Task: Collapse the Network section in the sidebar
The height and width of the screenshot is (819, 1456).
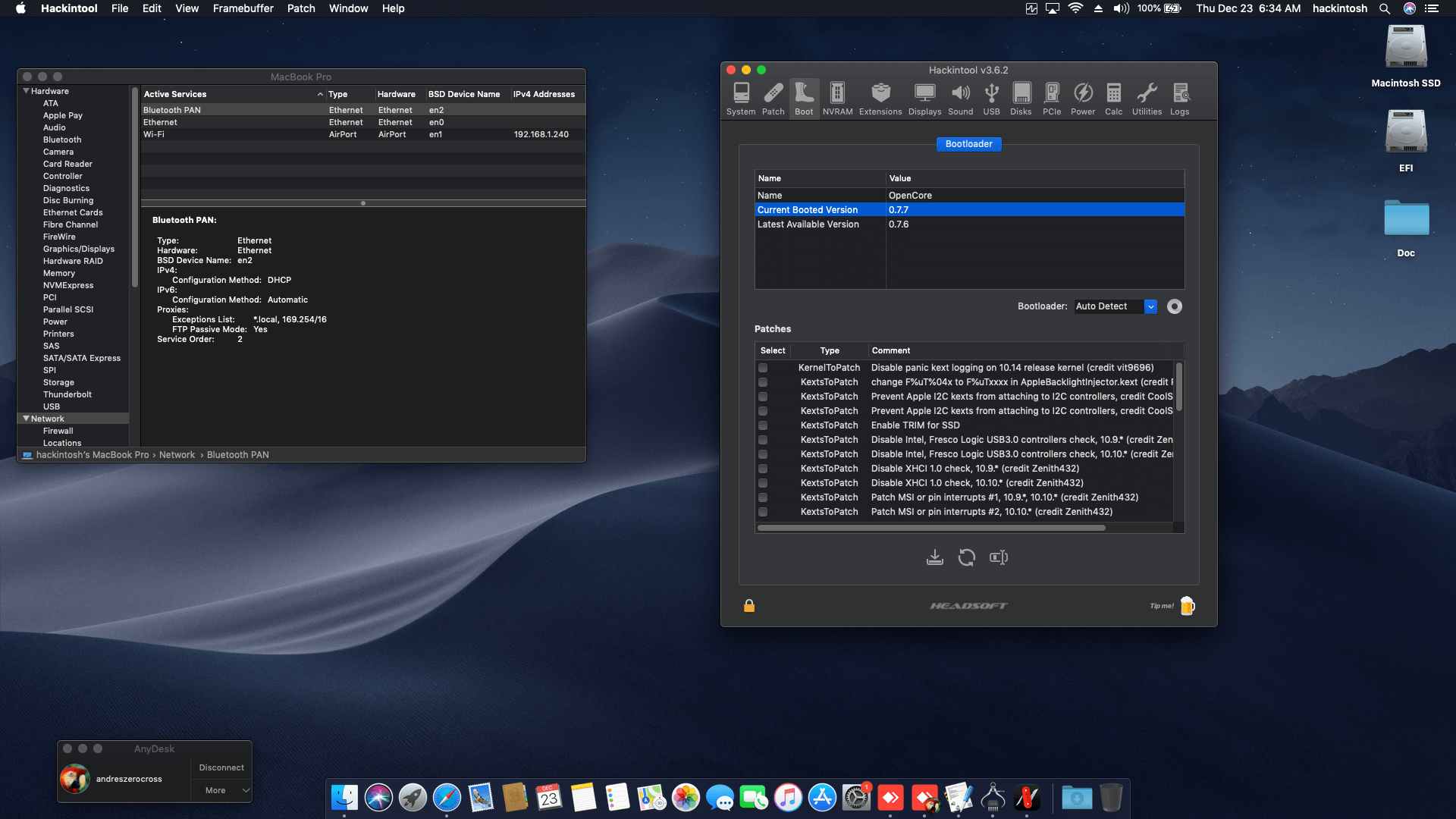Action: [x=27, y=419]
